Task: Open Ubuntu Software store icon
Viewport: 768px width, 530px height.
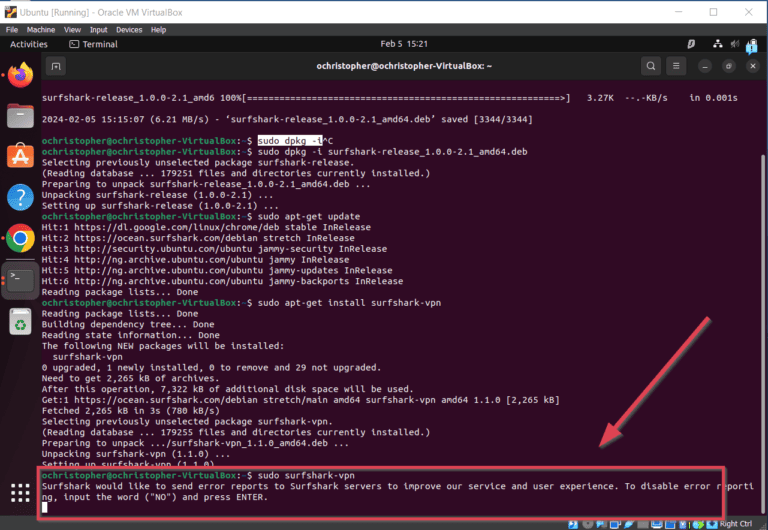Action: (20, 156)
